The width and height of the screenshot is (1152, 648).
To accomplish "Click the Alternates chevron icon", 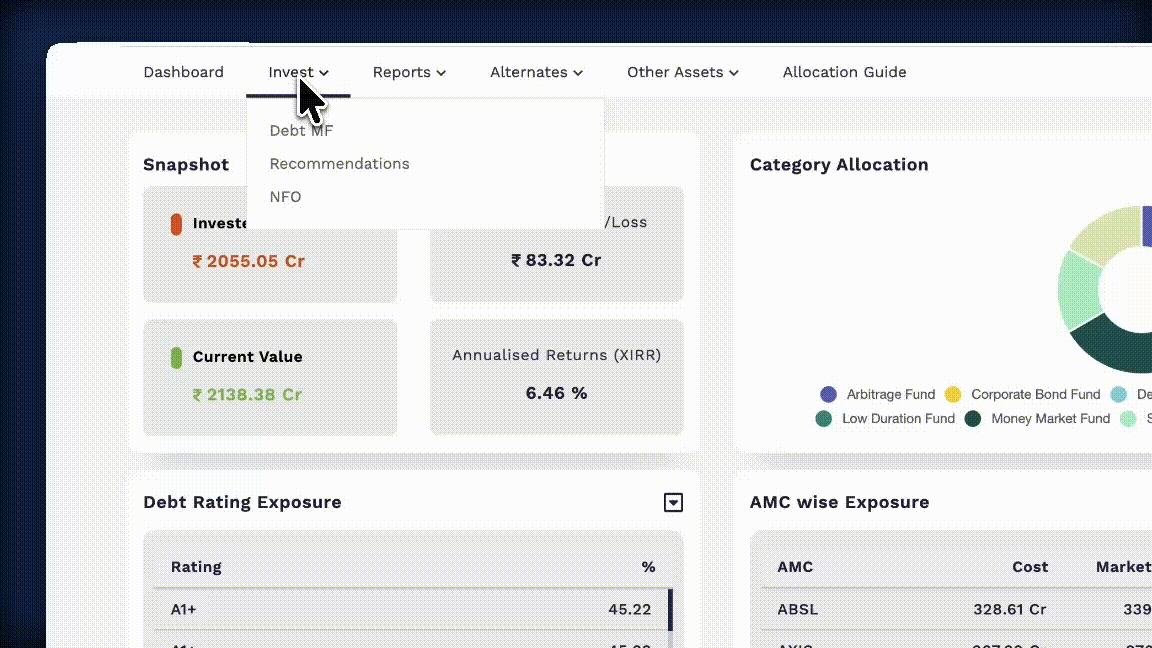I will [x=578, y=73].
